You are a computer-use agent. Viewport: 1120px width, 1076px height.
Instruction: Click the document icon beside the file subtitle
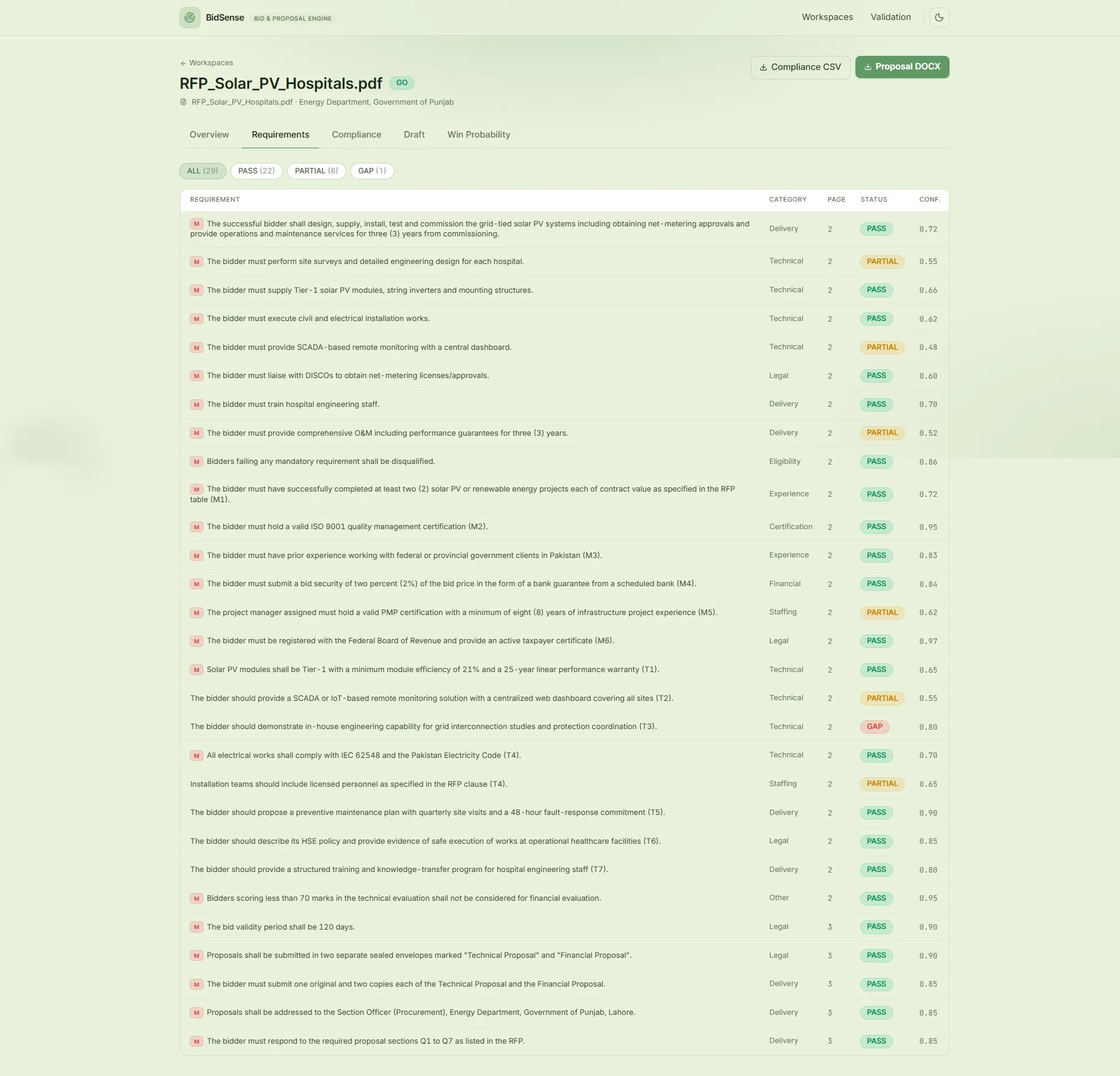[x=183, y=102]
